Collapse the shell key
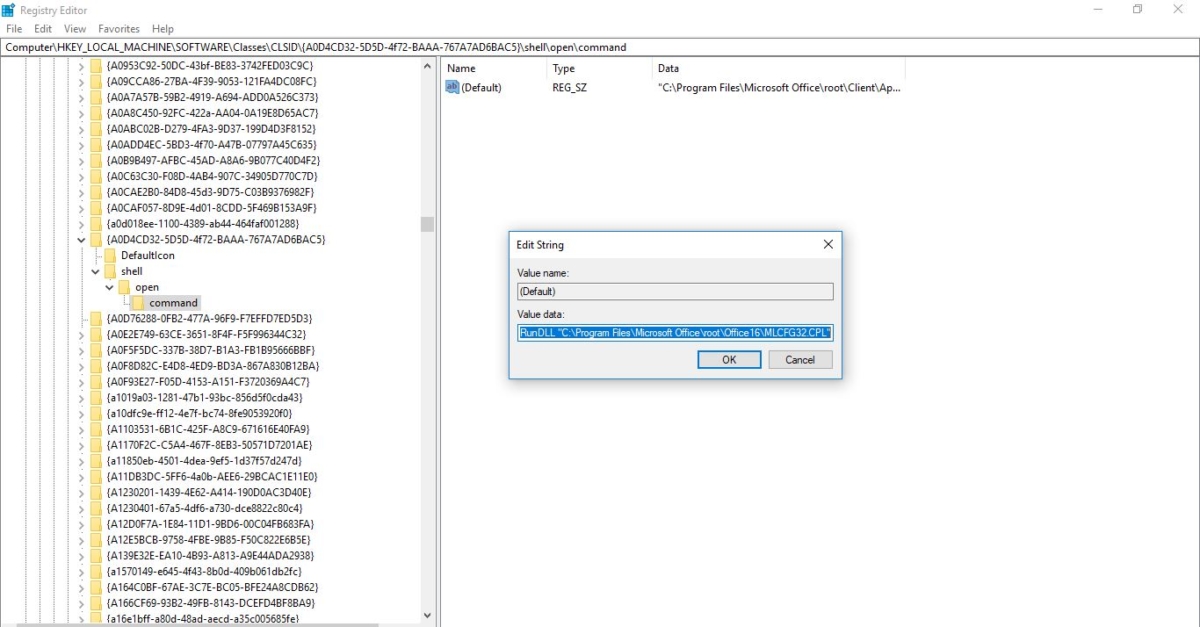Viewport: 1200px width, 627px height. click(95, 271)
